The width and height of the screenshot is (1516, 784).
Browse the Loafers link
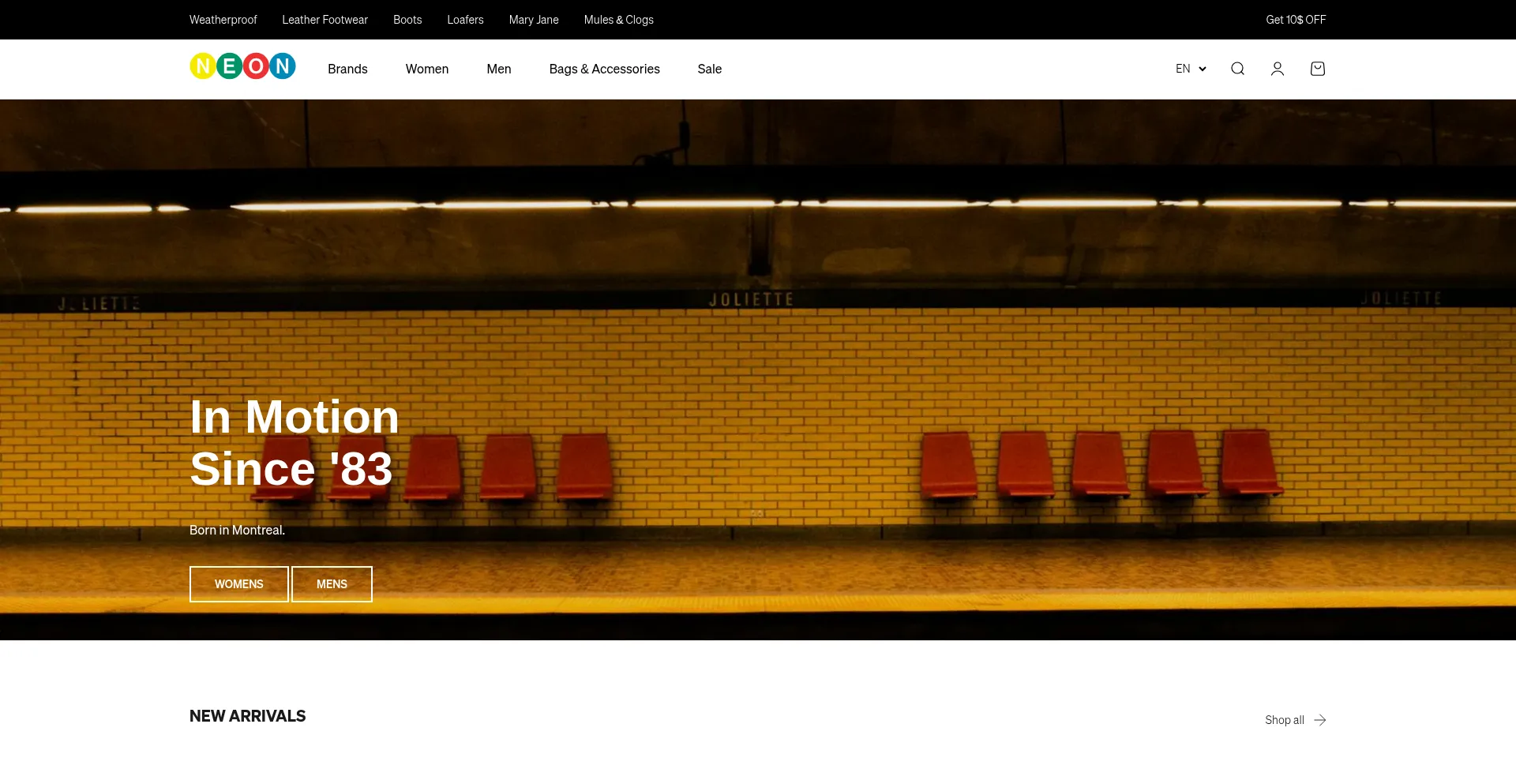pyautogui.click(x=465, y=20)
